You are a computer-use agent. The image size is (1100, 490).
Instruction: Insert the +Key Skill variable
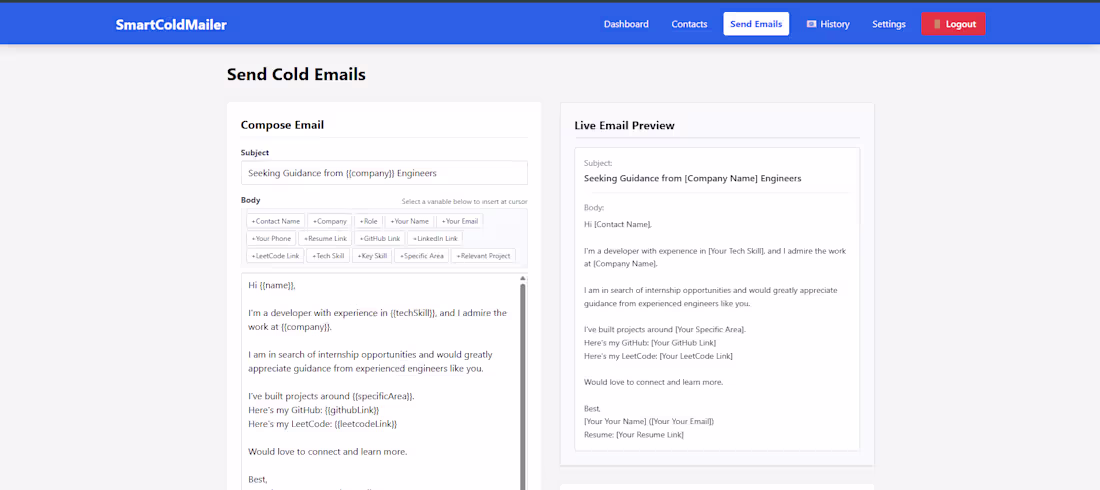pyautogui.click(x=372, y=256)
